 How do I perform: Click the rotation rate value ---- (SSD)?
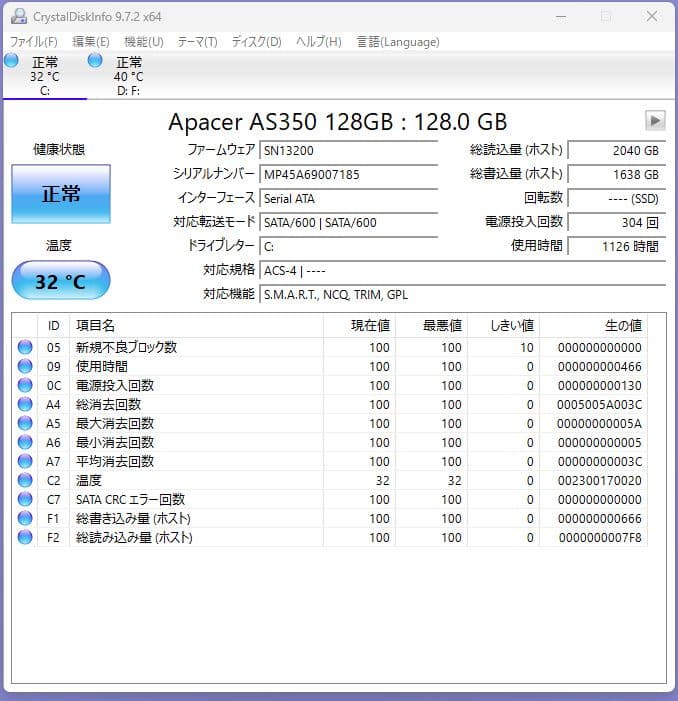616,198
